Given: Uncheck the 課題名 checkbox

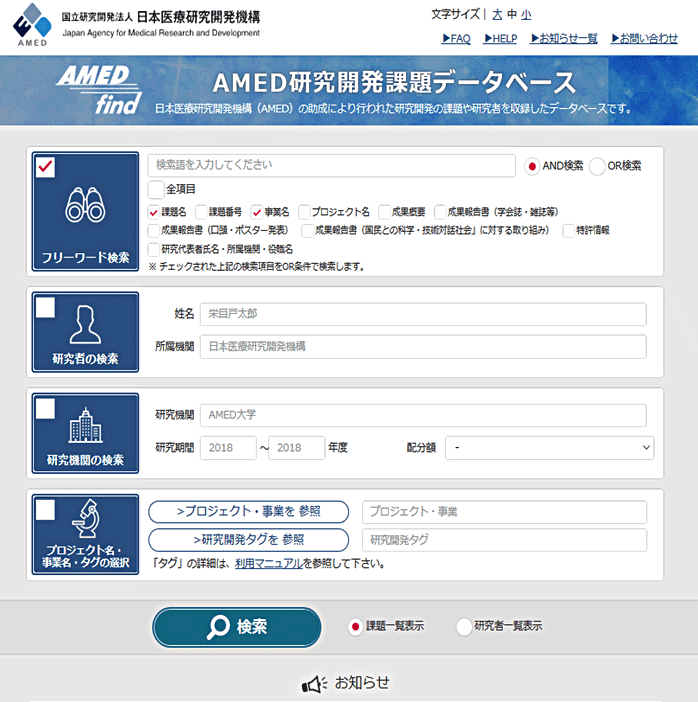Looking at the screenshot, I should (x=154, y=212).
